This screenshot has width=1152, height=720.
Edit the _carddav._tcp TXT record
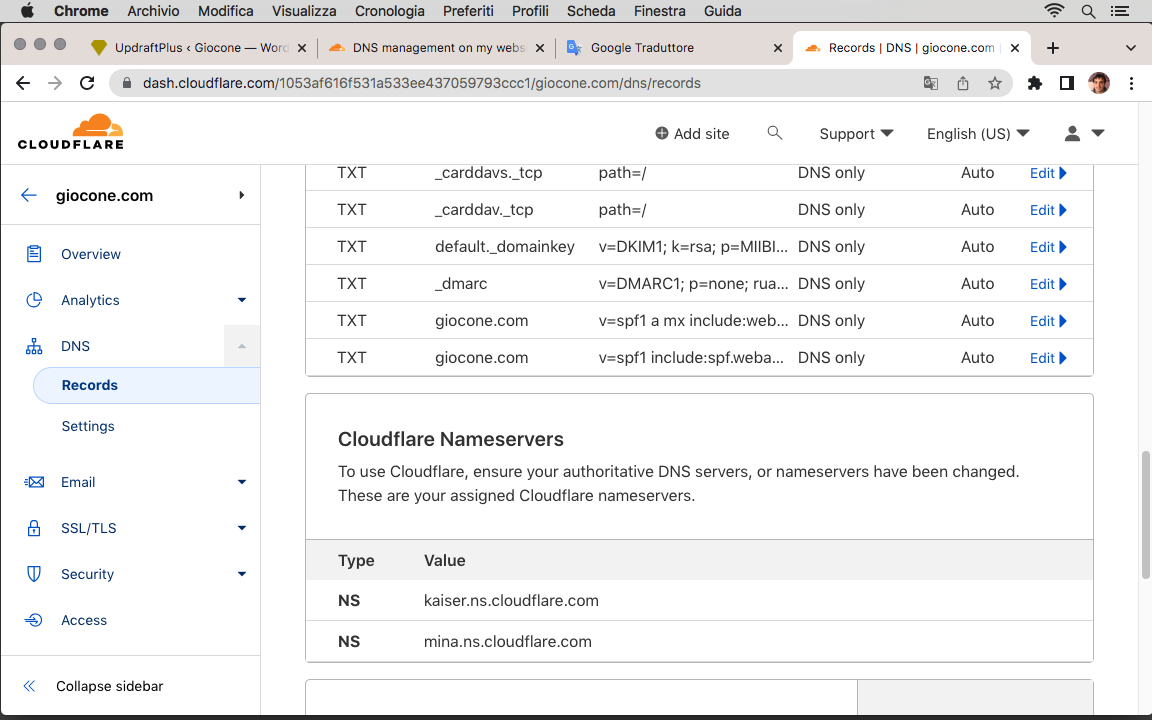point(1048,210)
